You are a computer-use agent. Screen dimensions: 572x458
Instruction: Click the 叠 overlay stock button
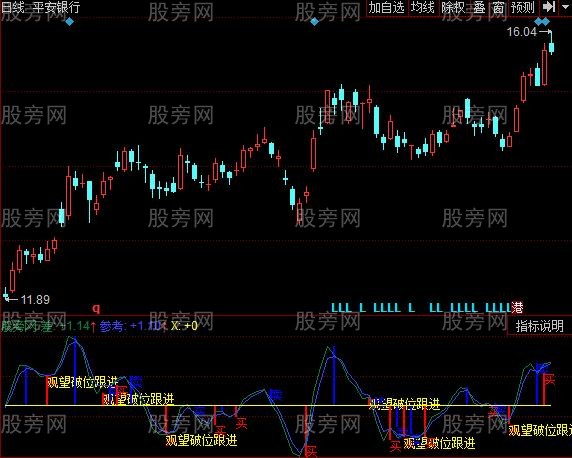pos(479,7)
